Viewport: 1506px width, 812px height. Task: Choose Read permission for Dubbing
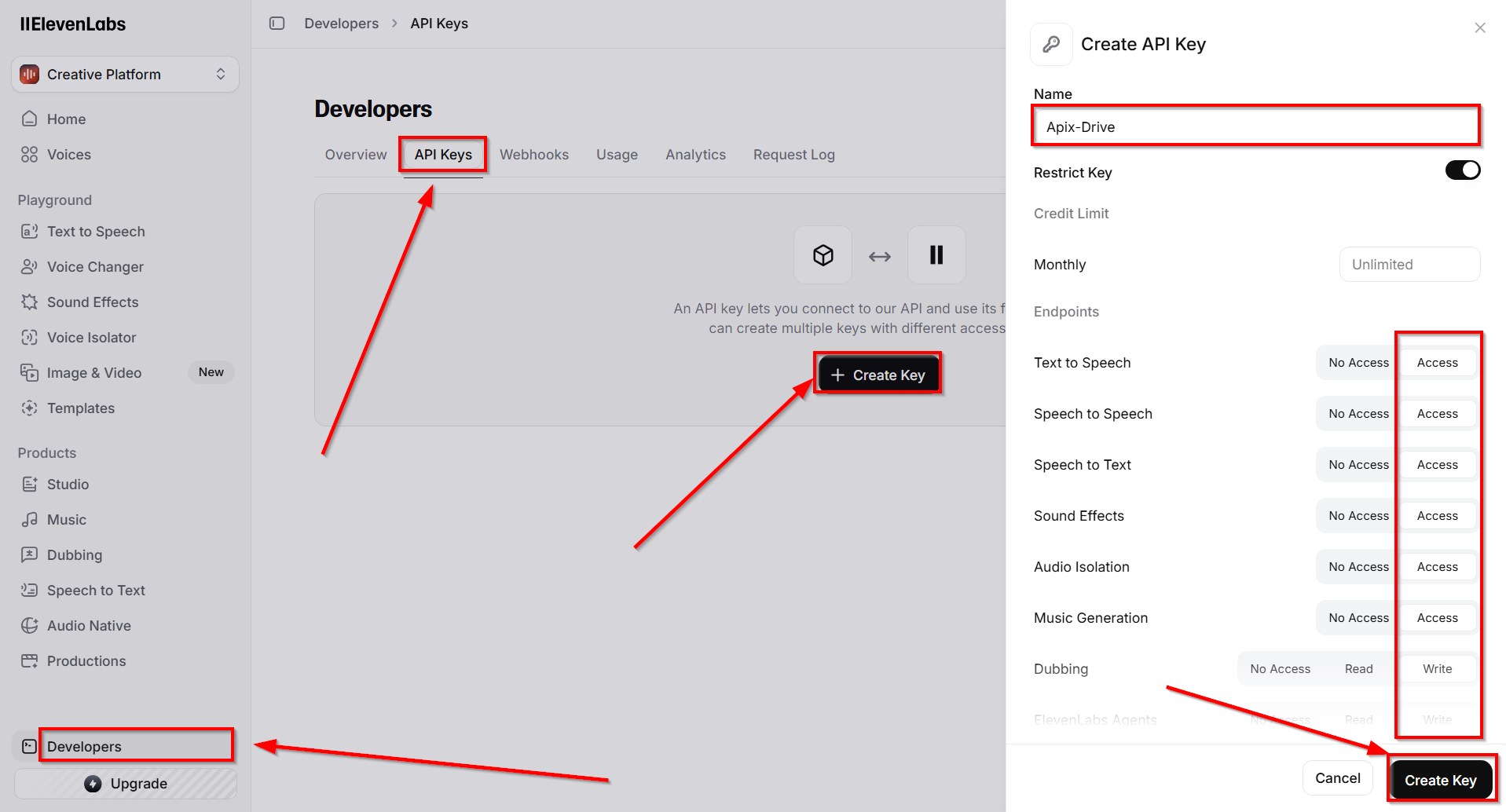pos(1358,669)
